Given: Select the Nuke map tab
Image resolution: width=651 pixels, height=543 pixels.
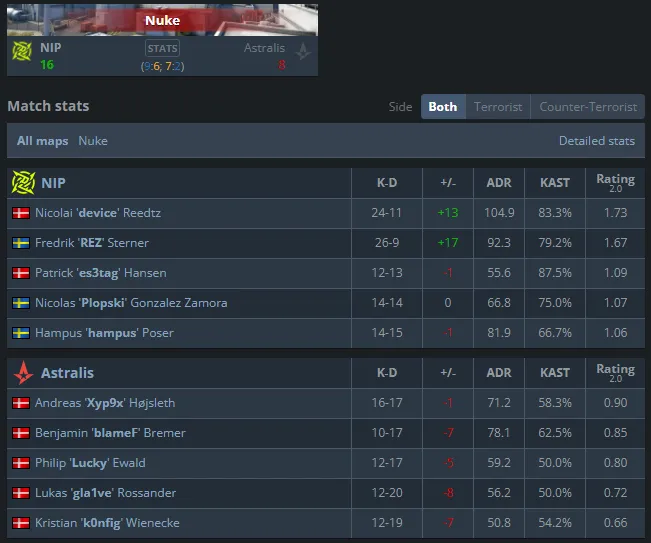Looking at the screenshot, I should [x=93, y=141].
